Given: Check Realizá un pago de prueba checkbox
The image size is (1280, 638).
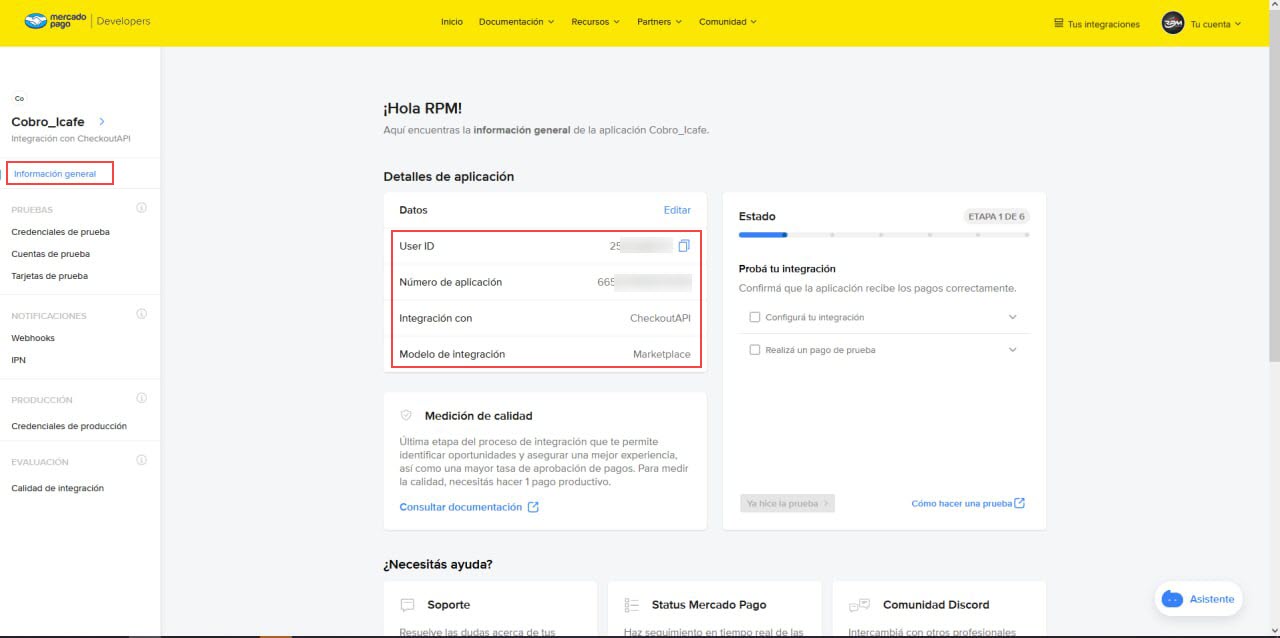Looking at the screenshot, I should click(755, 350).
